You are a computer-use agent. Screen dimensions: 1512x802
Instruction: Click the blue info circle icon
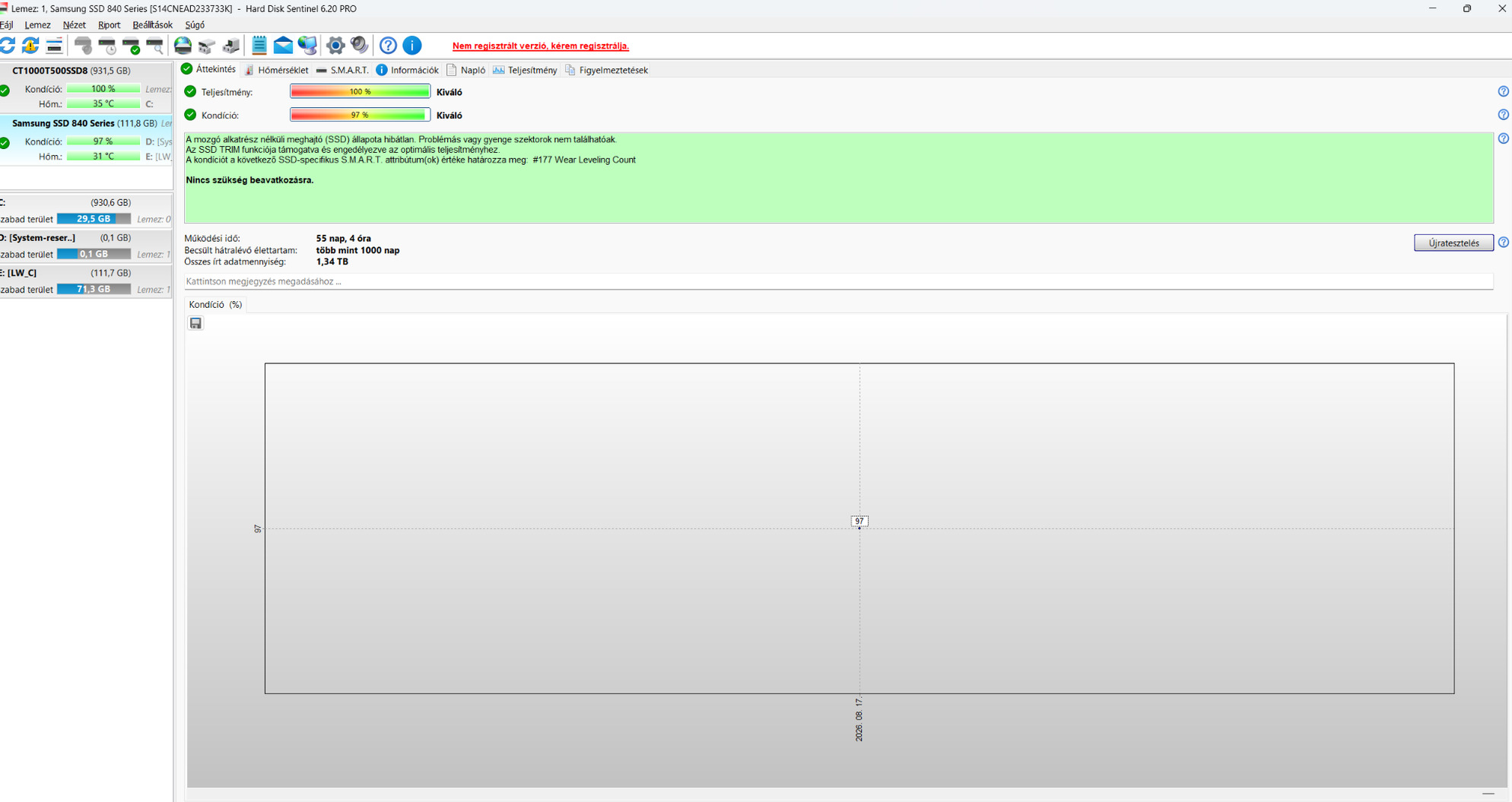point(412,46)
